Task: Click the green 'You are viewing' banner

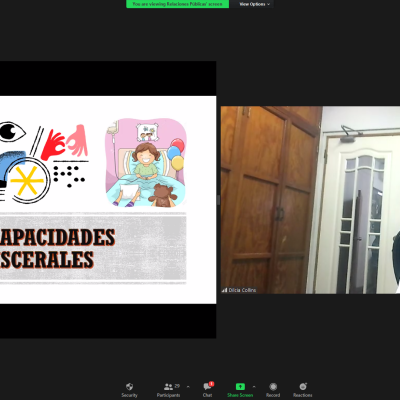Action: coord(177,4)
